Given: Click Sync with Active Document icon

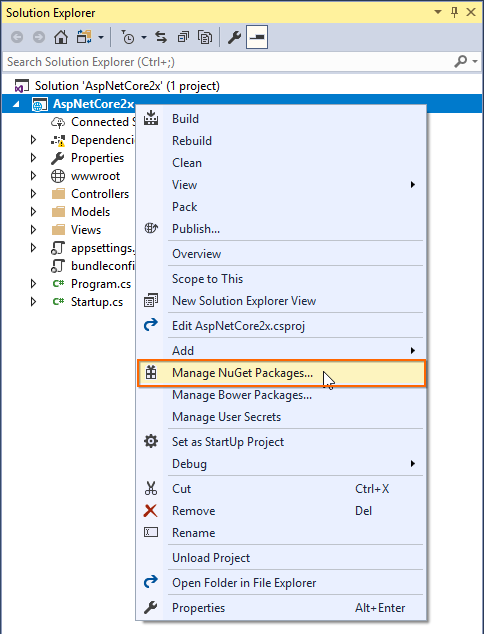Looking at the screenshot, I should click(161, 38).
